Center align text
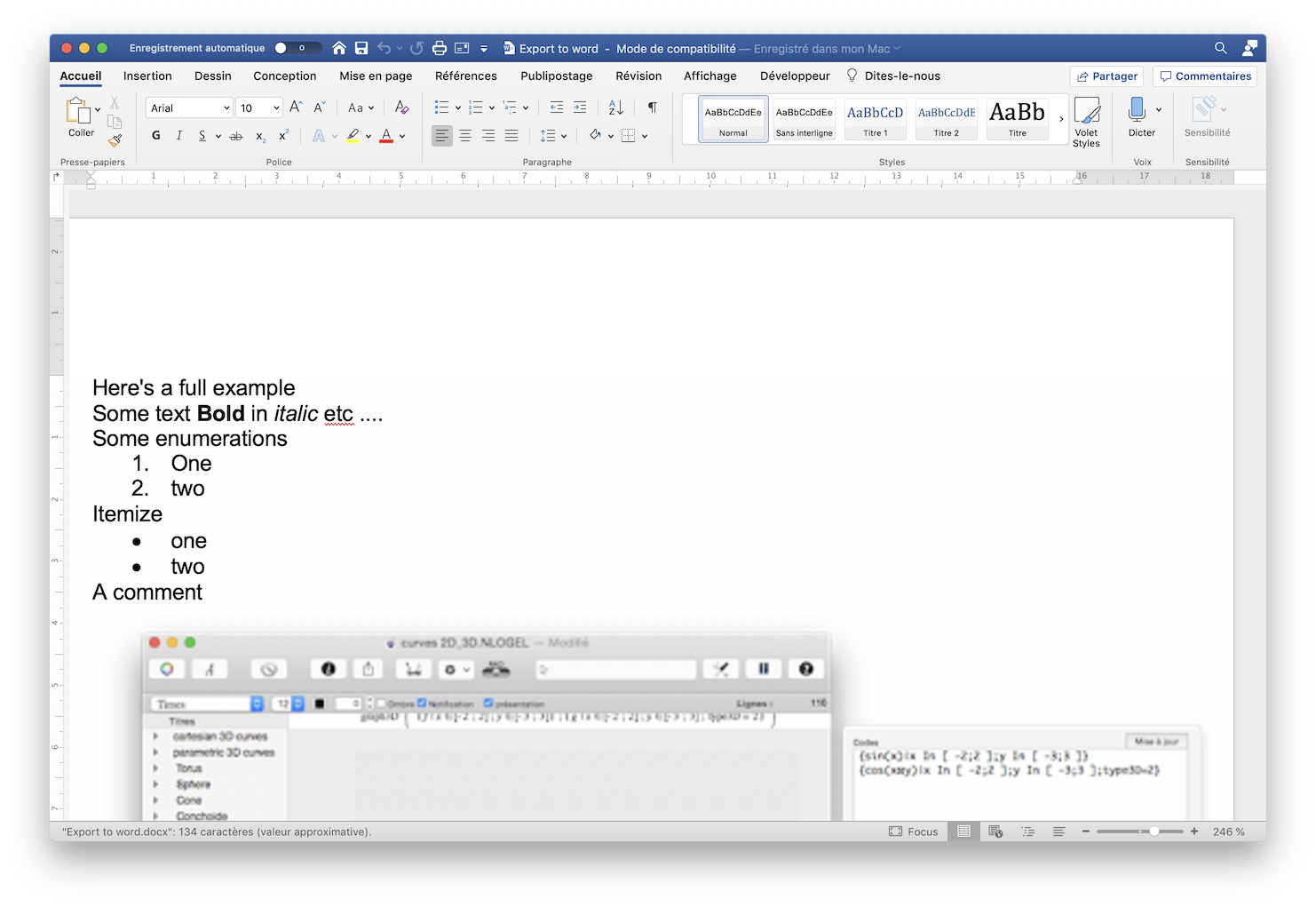This screenshot has height=907, width=1316. coord(465,136)
